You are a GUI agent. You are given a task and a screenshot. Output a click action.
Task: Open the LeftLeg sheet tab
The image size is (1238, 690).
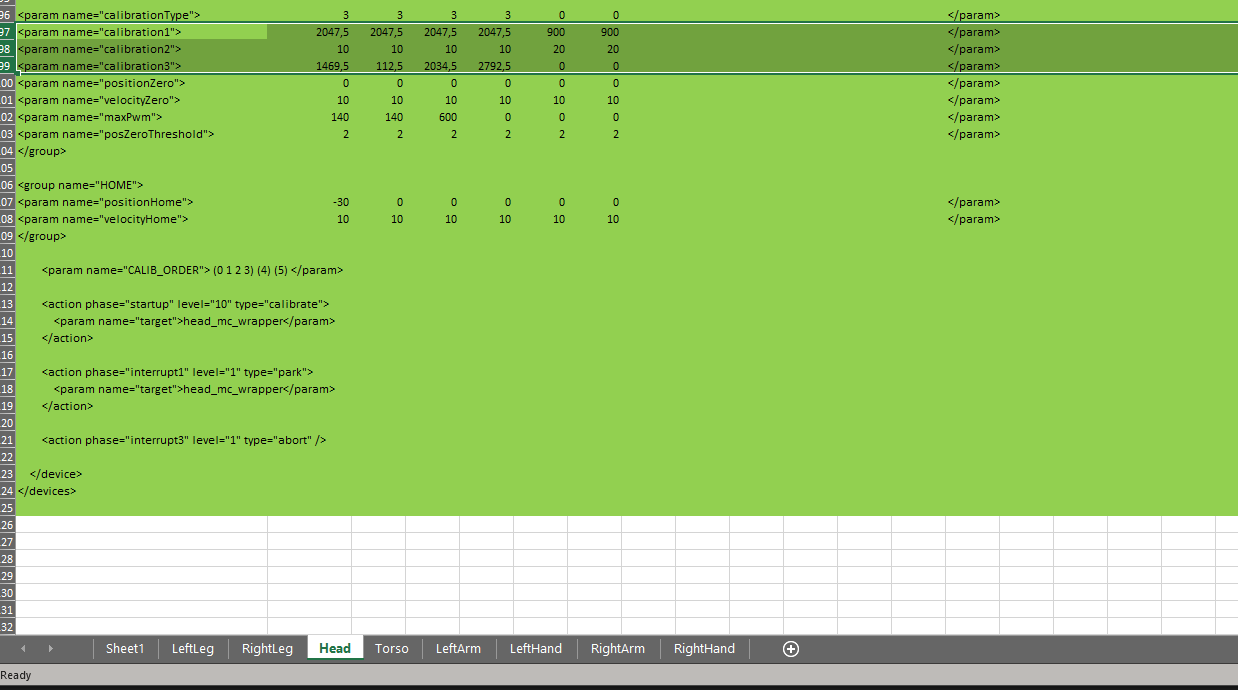pos(192,649)
